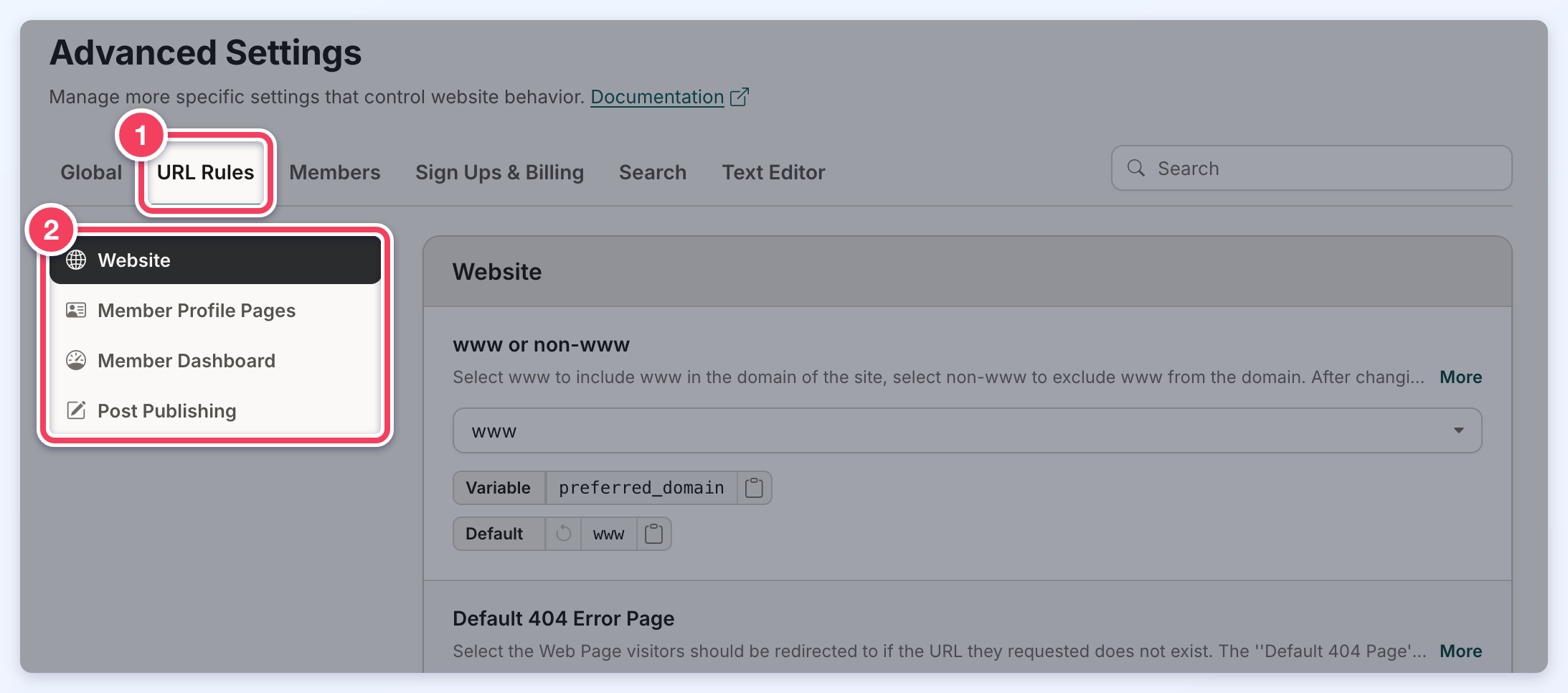1568x693 pixels.
Task: Go to the Sign Ups & Billing tab
Action: [499, 172]
